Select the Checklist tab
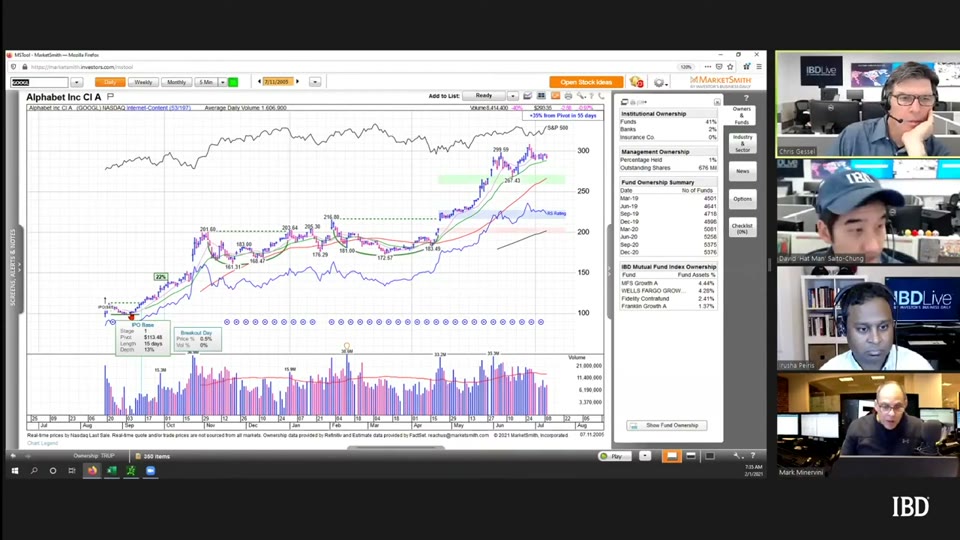 pyautogui.click(x=743, y=228)
